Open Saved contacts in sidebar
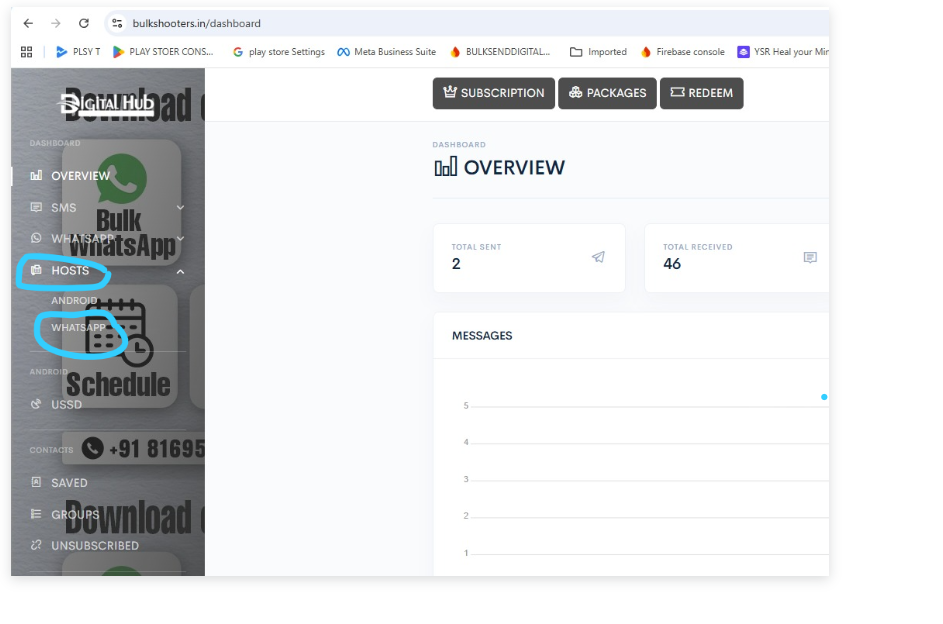The image size is (943, 624). click(69, 483)
